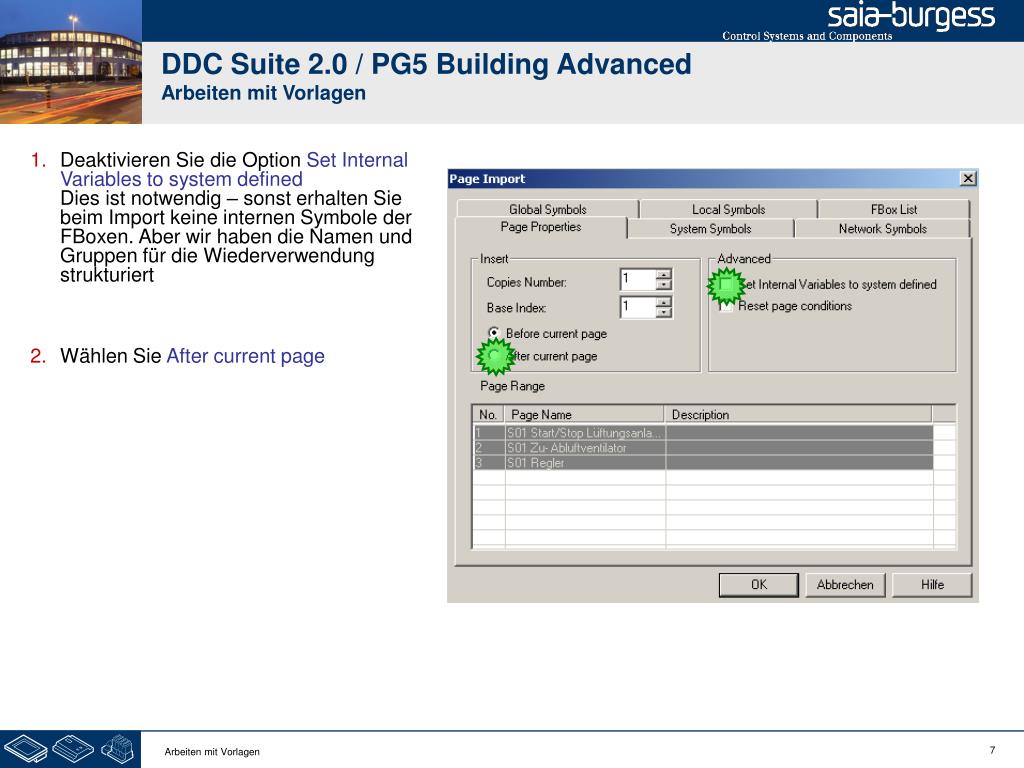Select row S01 Regler
Viewport: 1024px width, 768px height.
pos(703,462)
